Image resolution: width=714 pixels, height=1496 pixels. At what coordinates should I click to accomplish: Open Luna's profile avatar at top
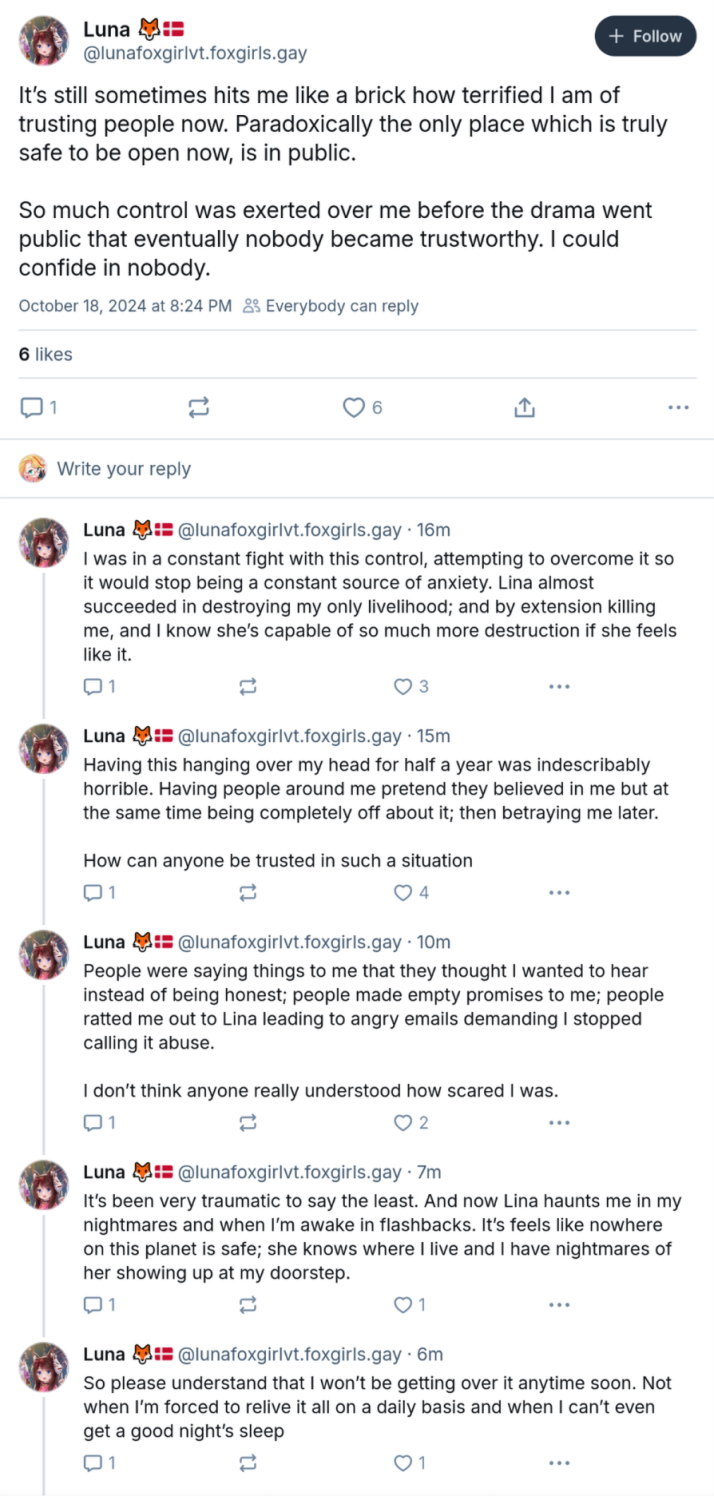(44, 41)
